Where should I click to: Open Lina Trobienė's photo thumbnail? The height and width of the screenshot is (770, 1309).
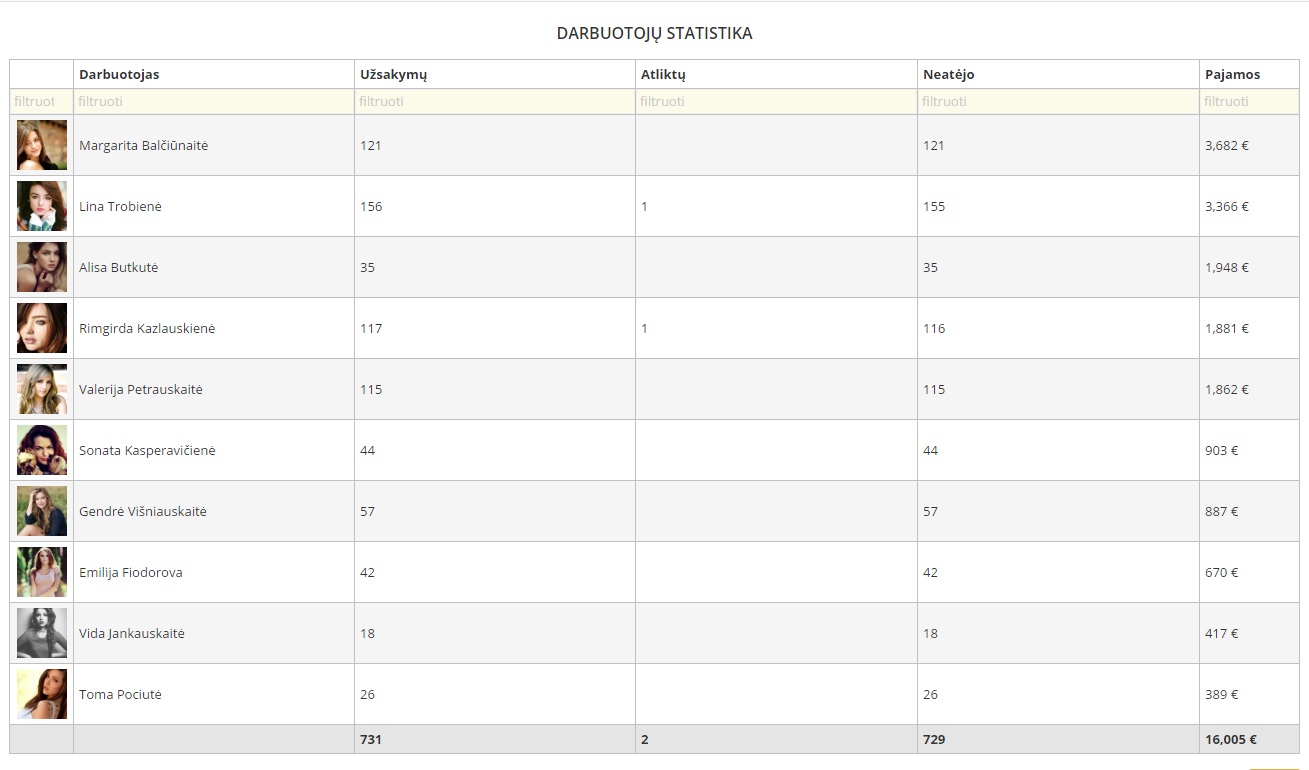[x=42, y=206]
